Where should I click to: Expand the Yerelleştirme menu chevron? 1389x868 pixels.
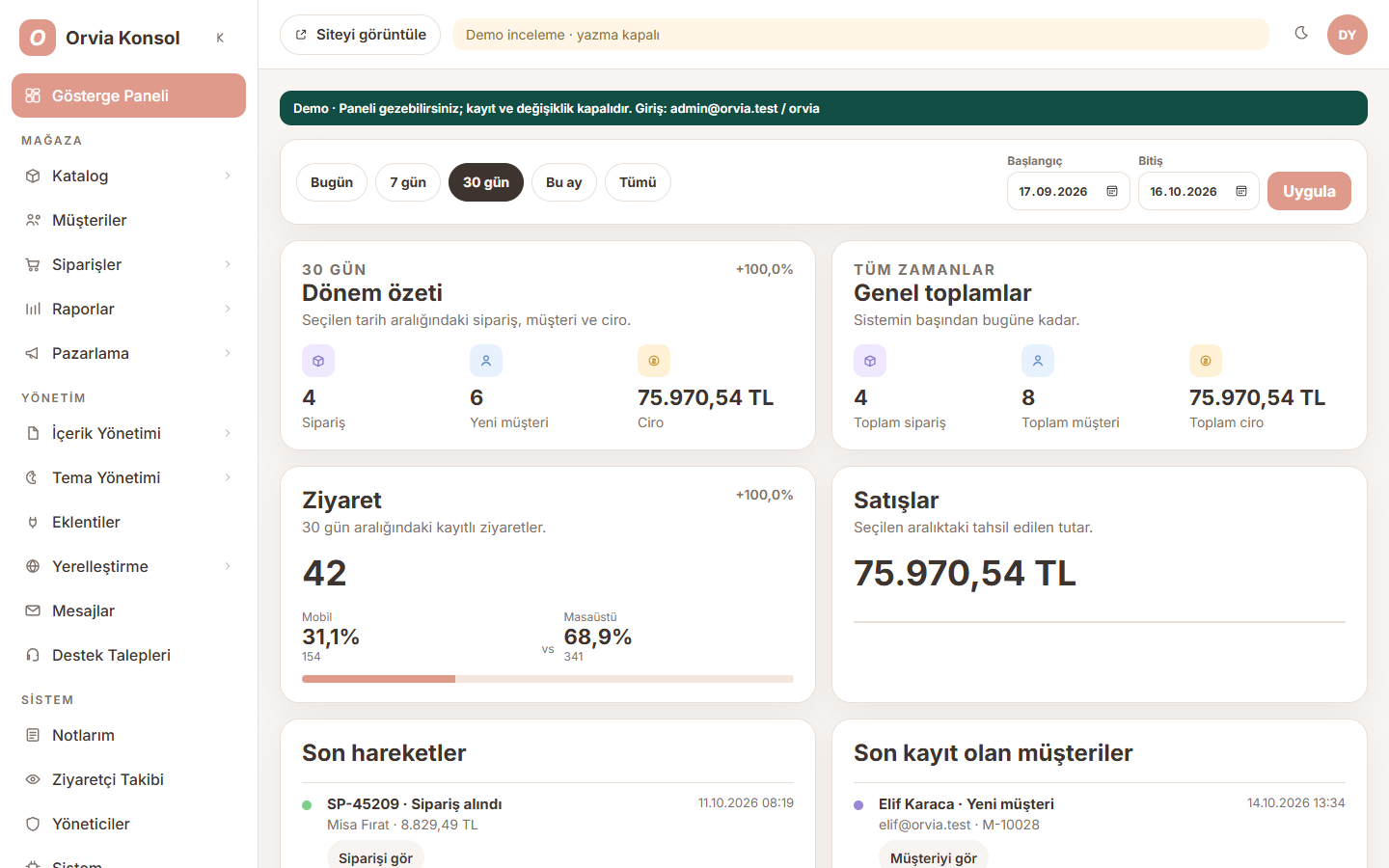coord(228,566)
